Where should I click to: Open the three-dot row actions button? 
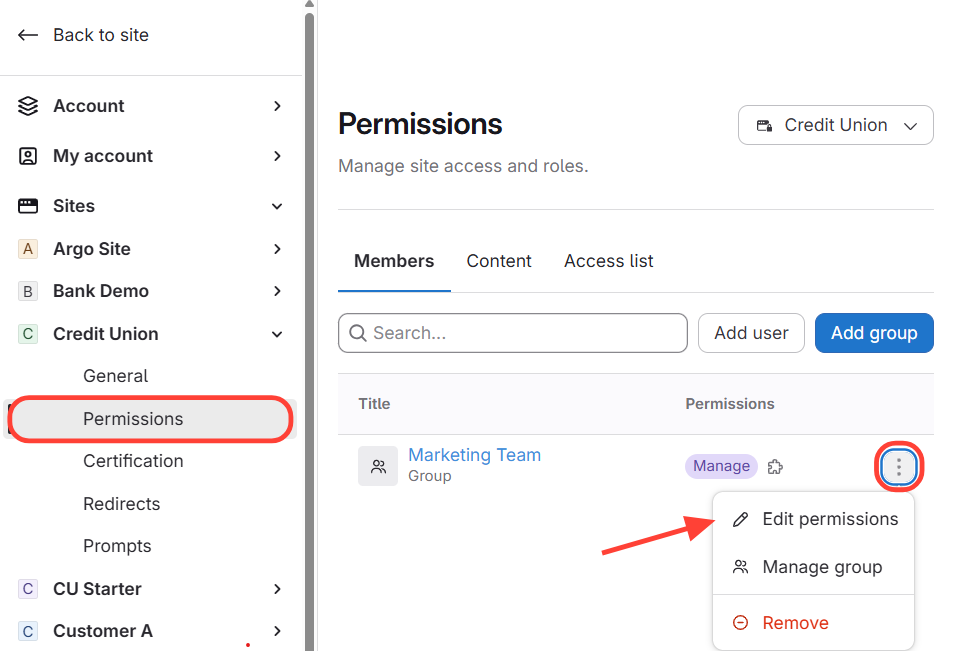(x=899, y=466)
